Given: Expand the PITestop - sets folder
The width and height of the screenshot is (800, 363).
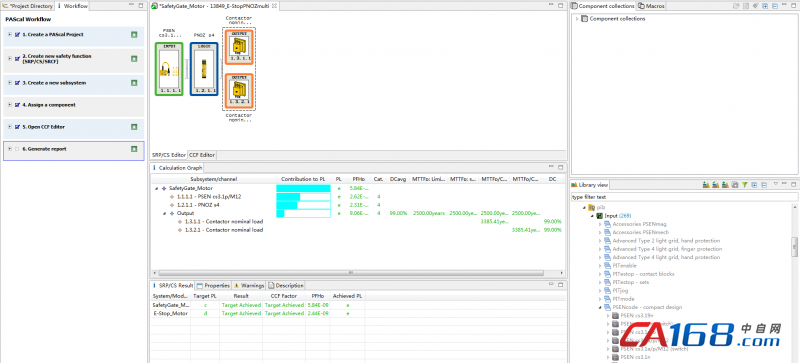Looking at the screenshot, I should click(x=600, y=282).
